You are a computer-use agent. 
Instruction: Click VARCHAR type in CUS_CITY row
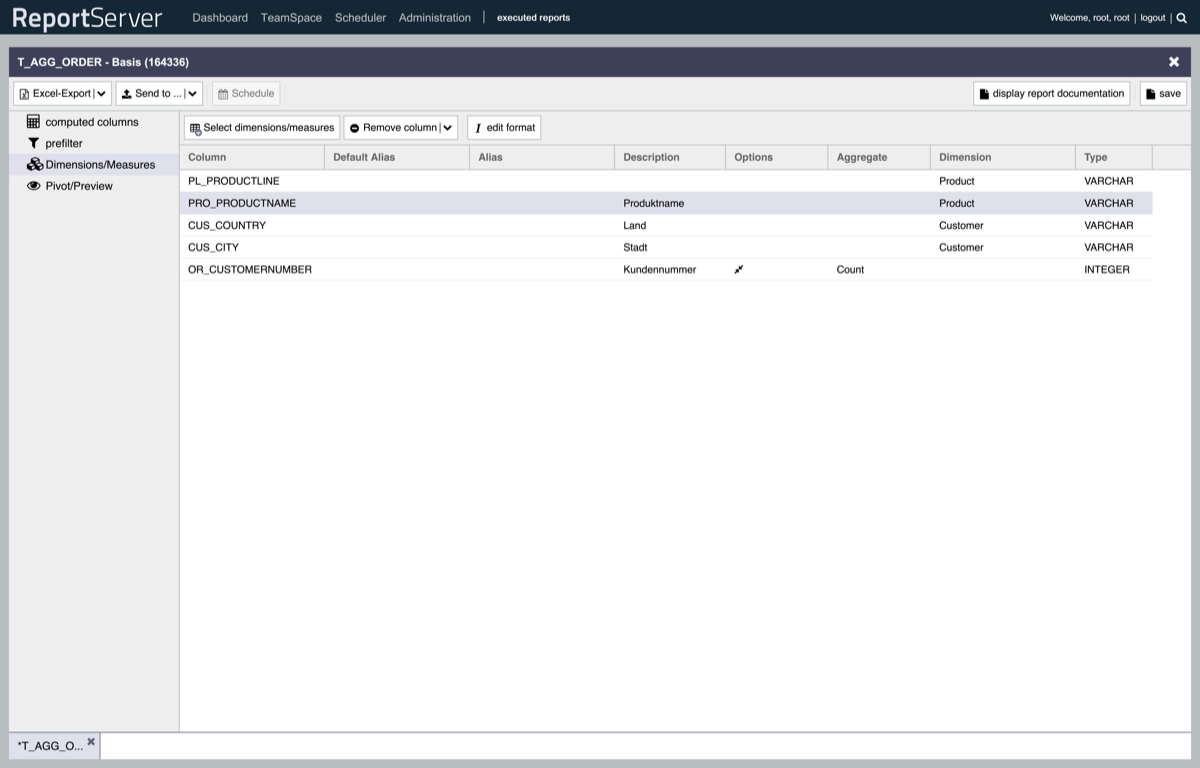[1109, 247]
